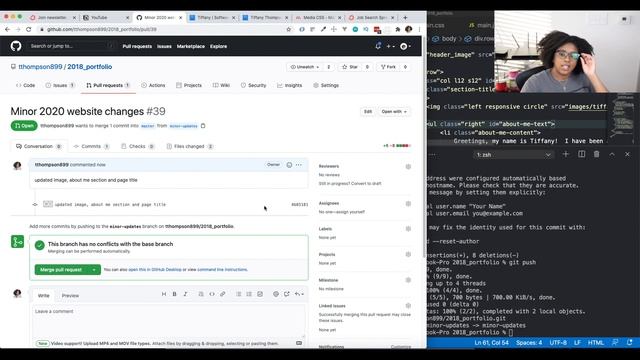Apply bold in comment editor toolbar
This screenshot has height=360, width=640.
(174, 294)
